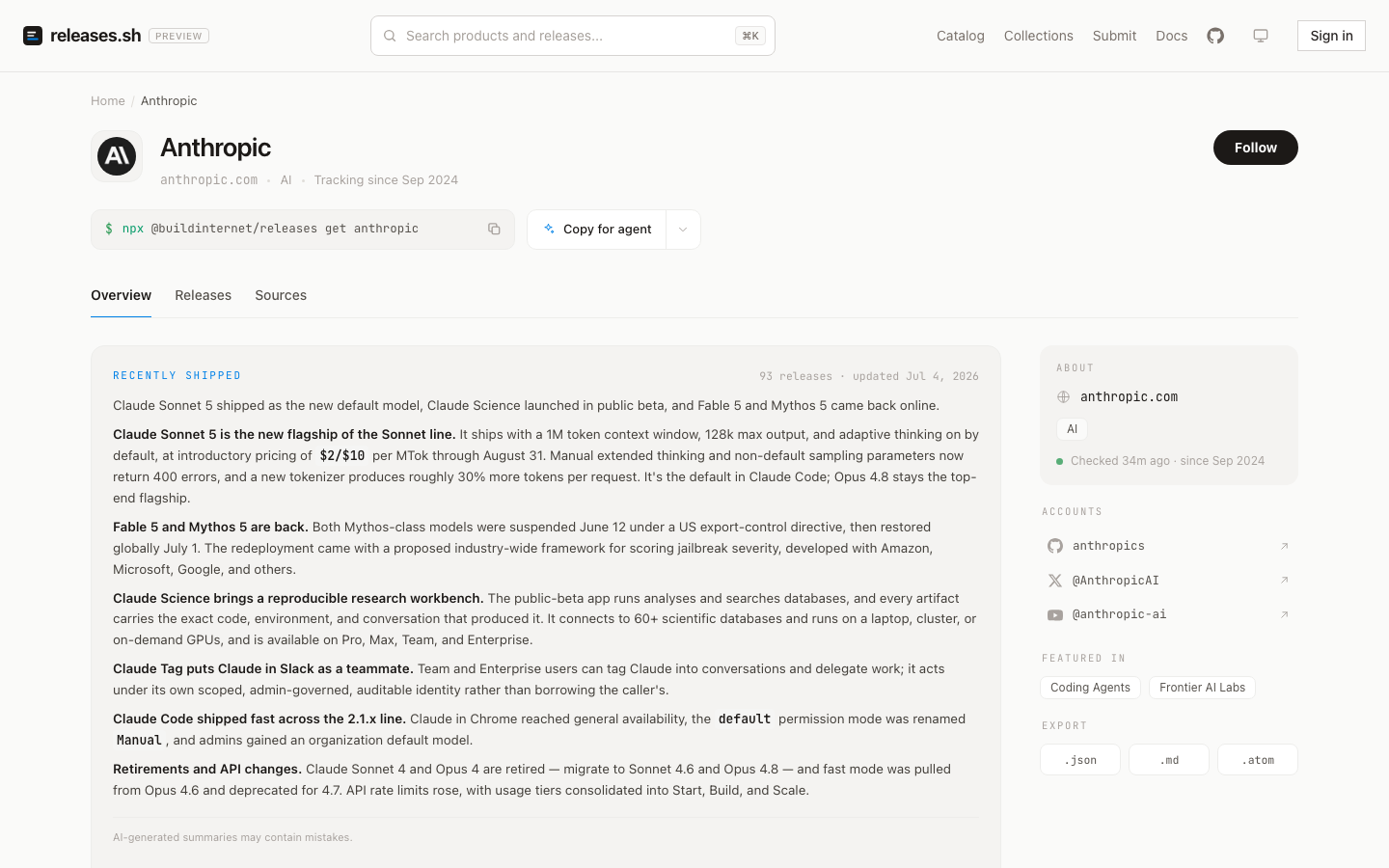The width and height of the screenshot is (1389, 868).
Task: Export as .atom feed
Action: point(1258,760)
